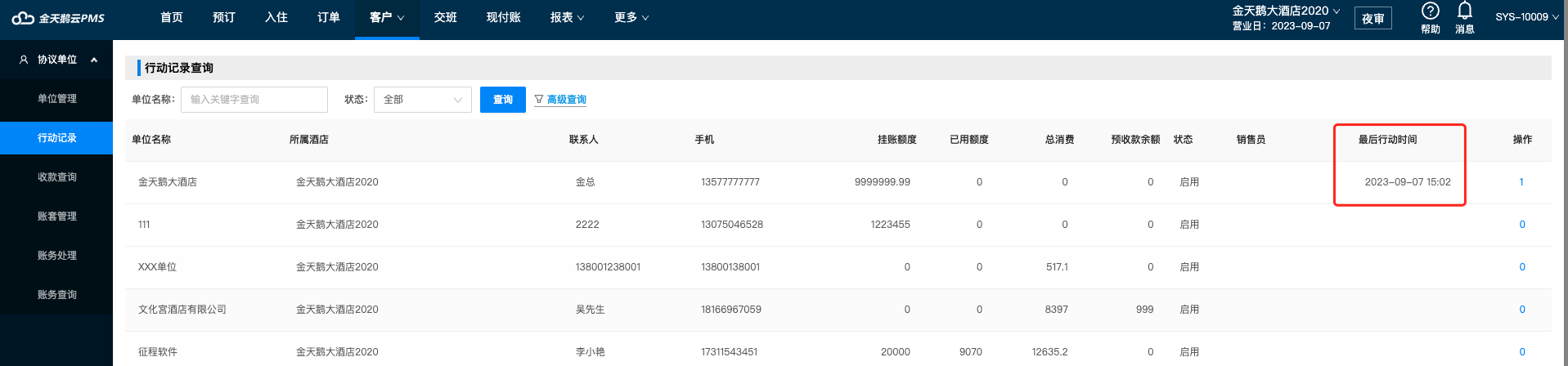Open the SYS-10009 user dropdown
Image resolution: width=1568 pixels, height=366 pixels.
coord(1526,17)
